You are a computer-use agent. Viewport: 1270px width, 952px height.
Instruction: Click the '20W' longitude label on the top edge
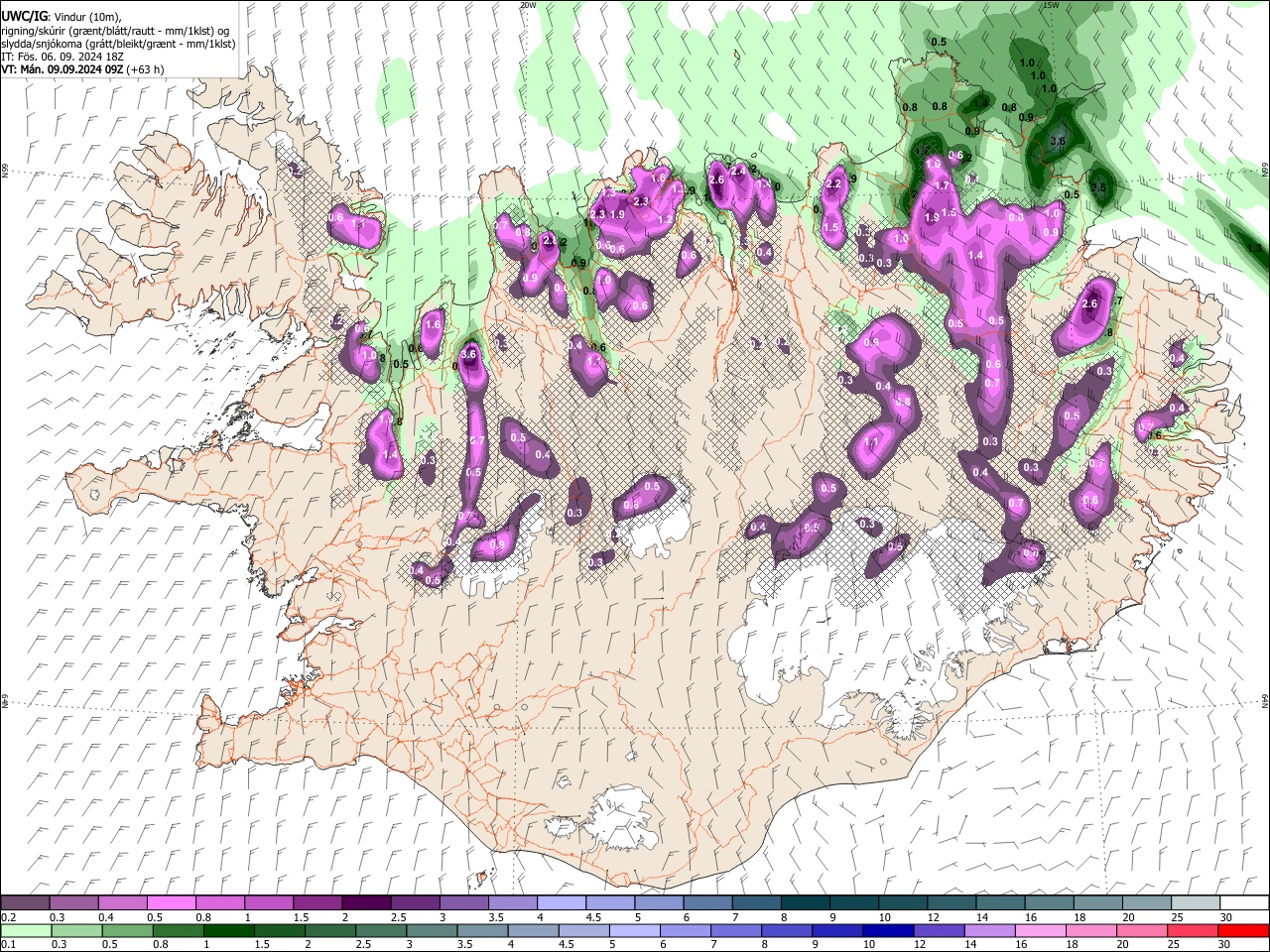click(x=527, y=5)
